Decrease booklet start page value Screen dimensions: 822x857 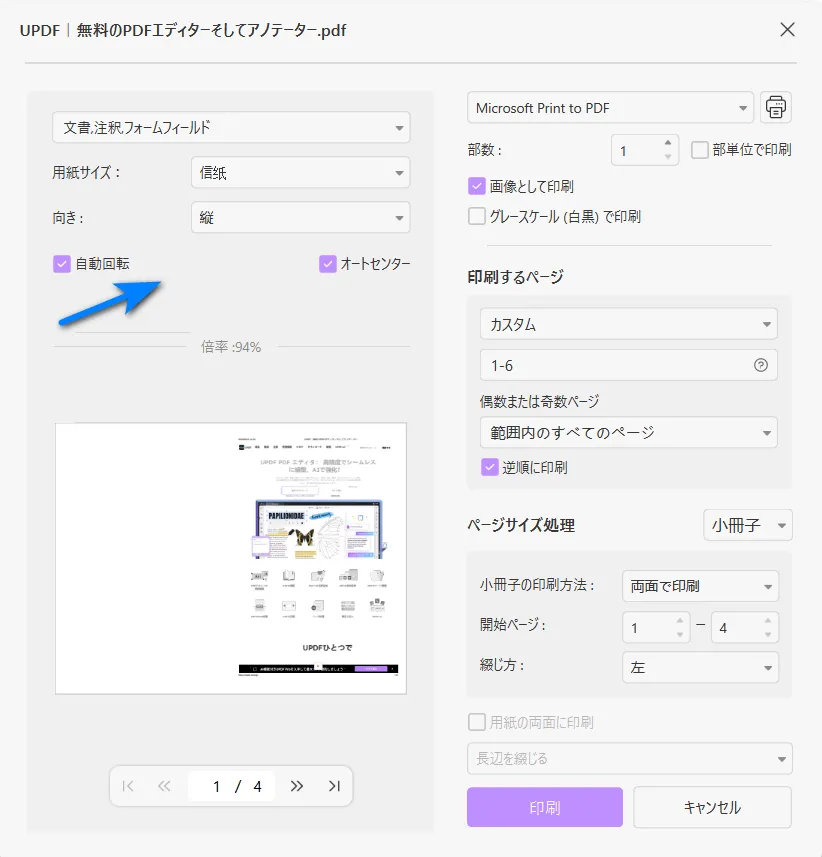[x=679, y=635]
